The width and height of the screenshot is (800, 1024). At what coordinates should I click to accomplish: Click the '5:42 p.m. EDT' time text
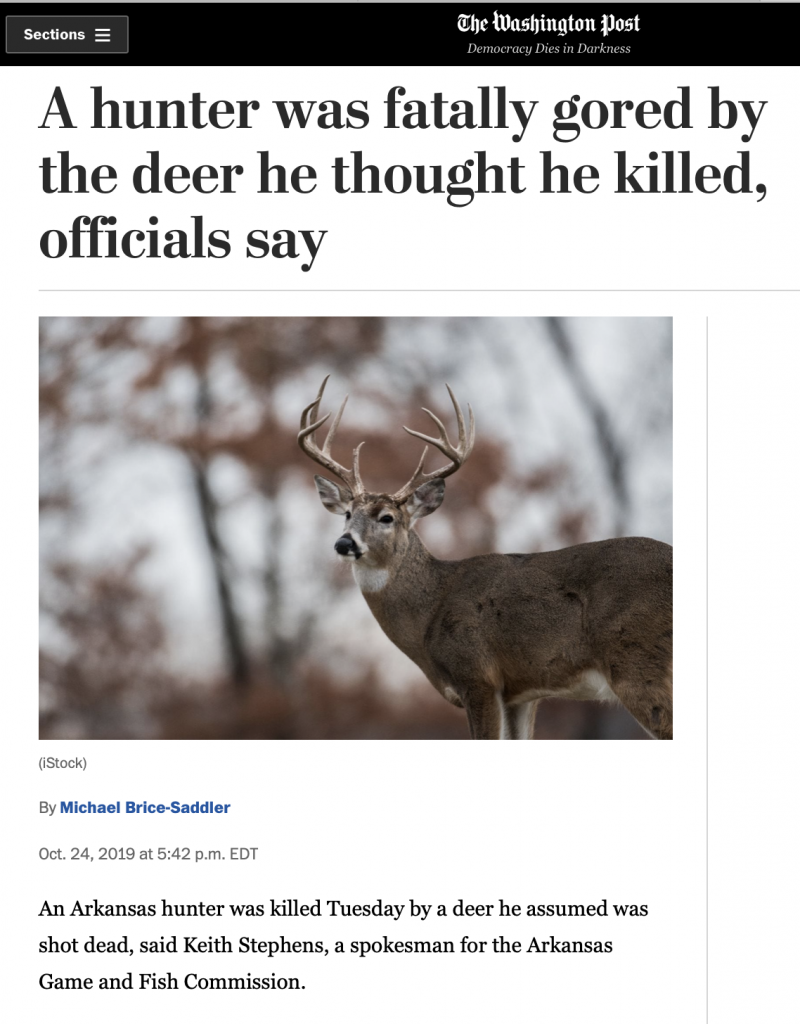(208, 854)
